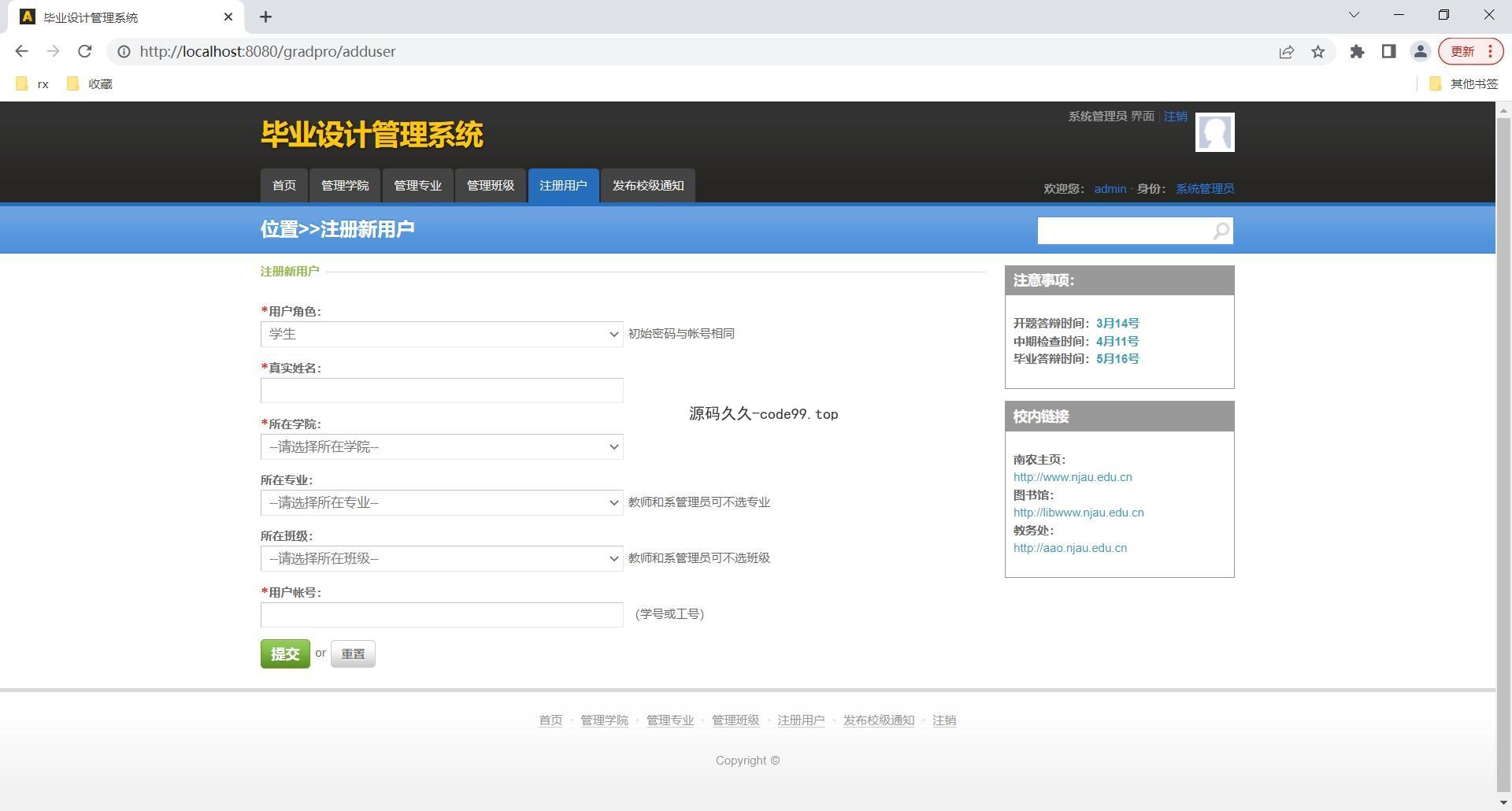Click the browser forward arrow
The width and height of the screenshot is (1512, 811).
pos(53,51)
